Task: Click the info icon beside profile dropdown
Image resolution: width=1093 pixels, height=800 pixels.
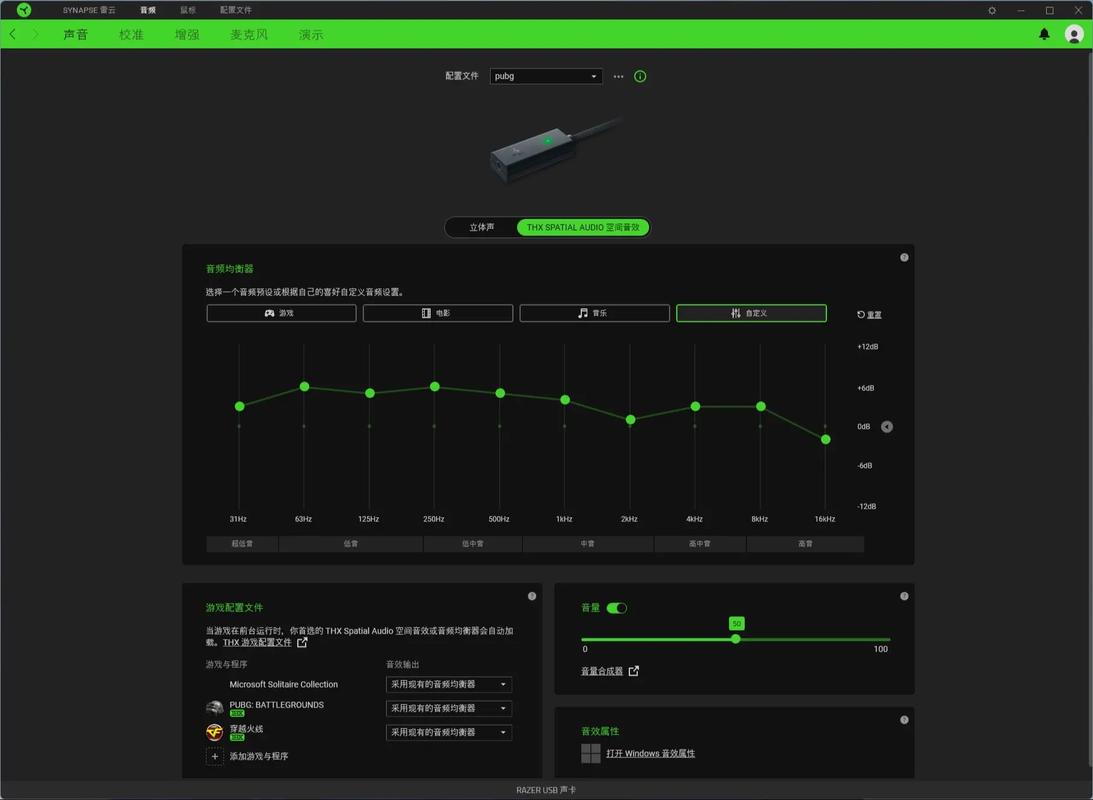Action: tap(640, 76)
